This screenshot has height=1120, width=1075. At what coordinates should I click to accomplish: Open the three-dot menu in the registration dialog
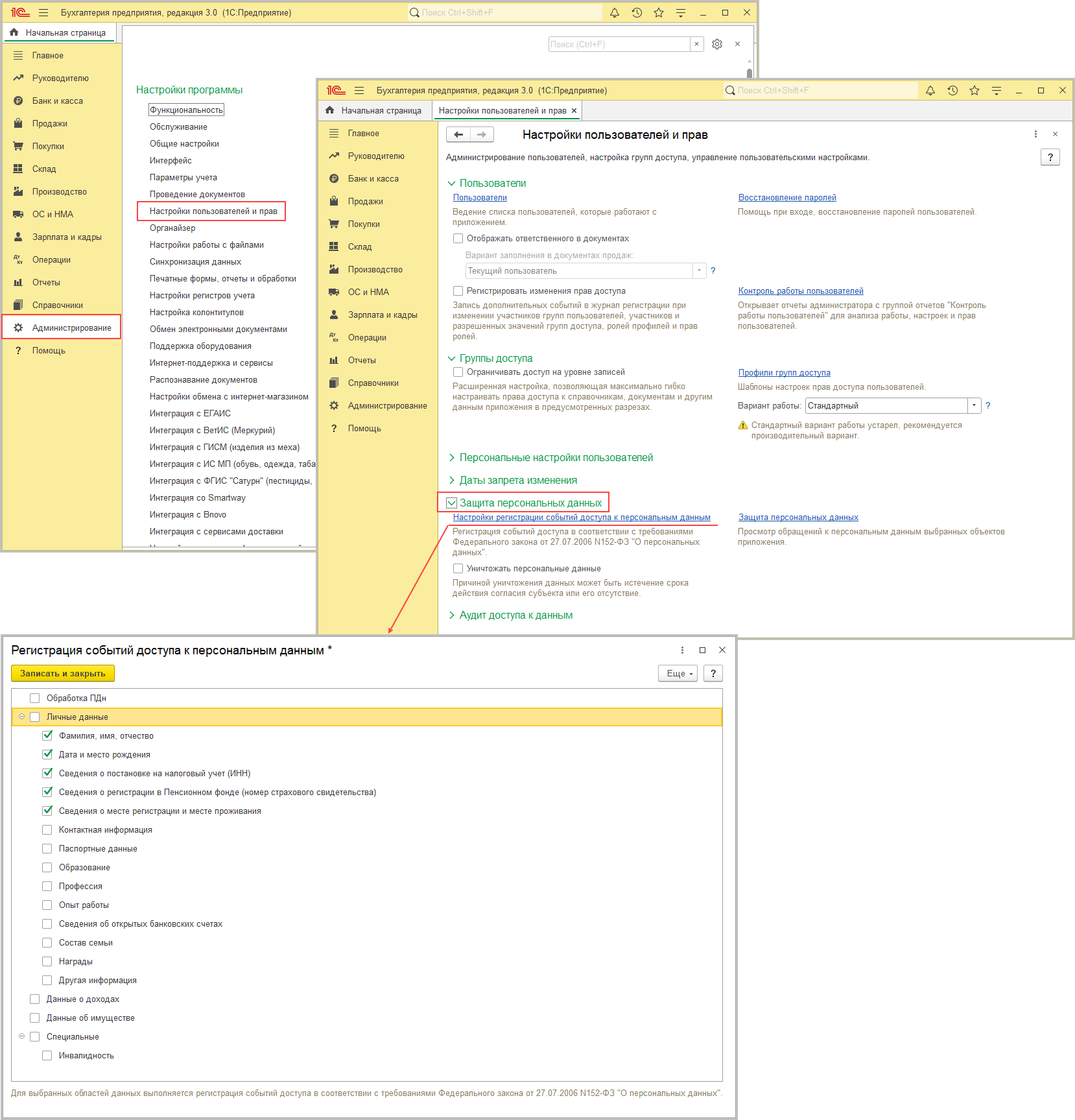(x=682, y=650)
